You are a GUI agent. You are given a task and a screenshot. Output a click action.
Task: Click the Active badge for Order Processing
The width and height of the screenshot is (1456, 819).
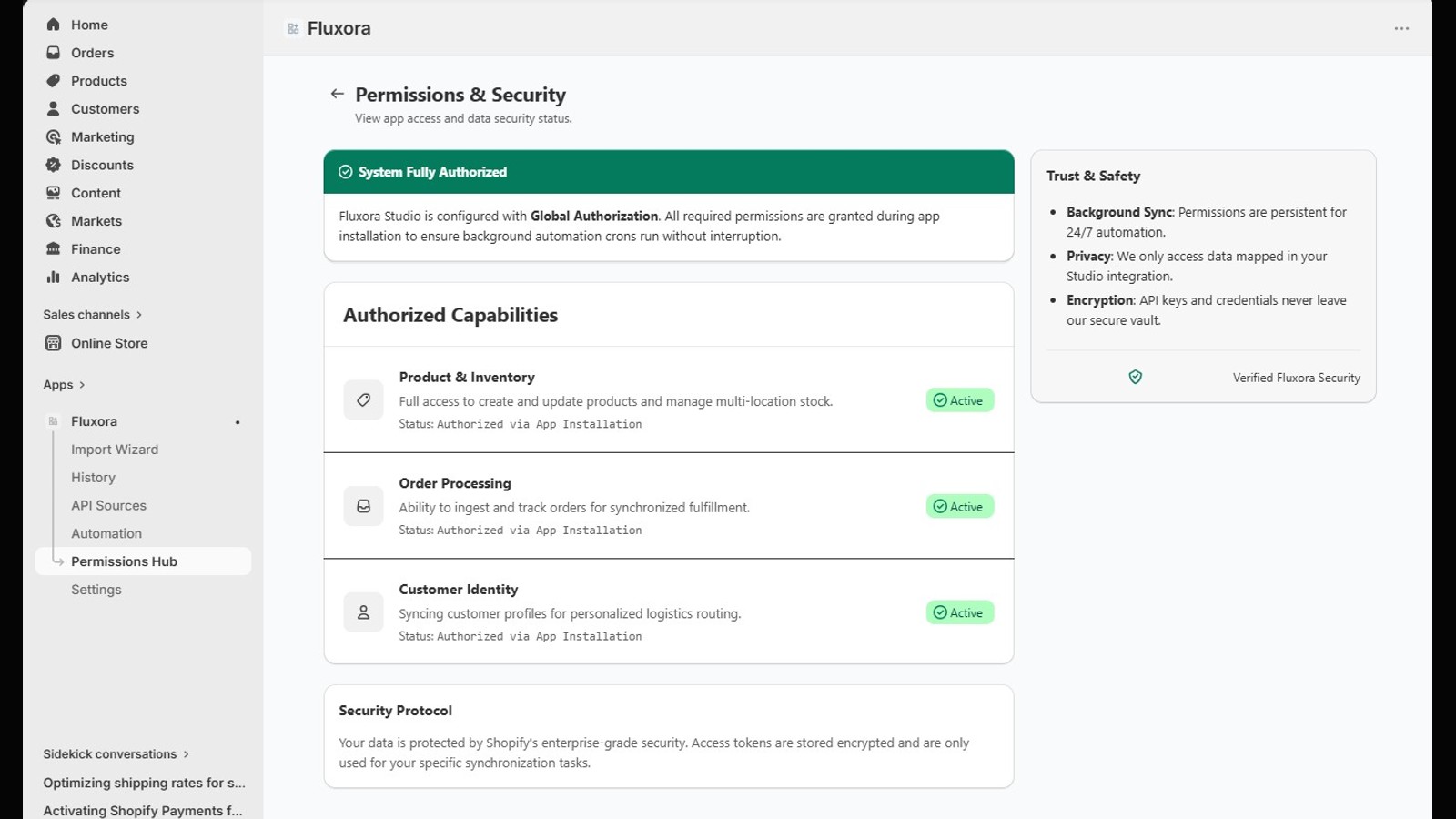point(960,507)
